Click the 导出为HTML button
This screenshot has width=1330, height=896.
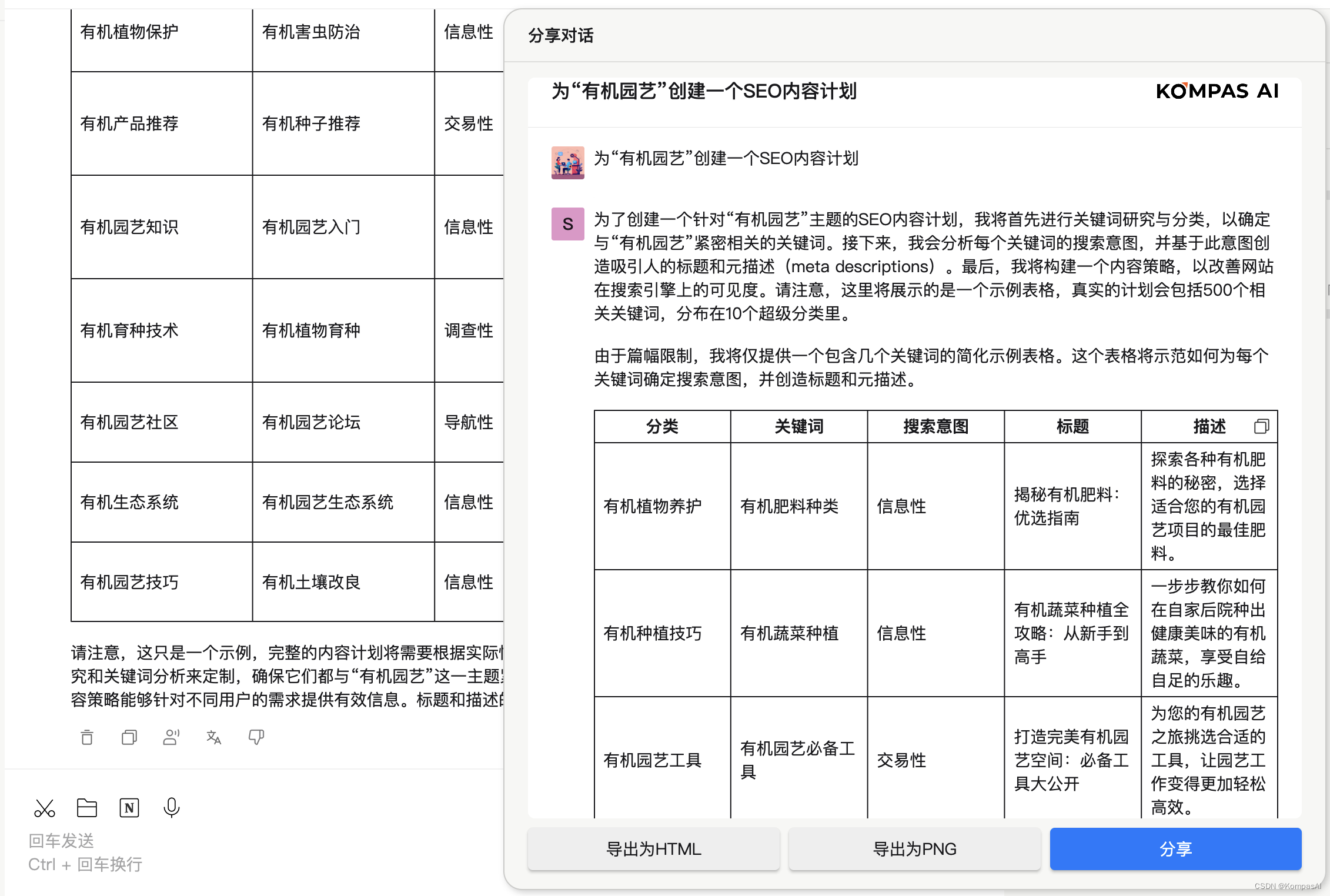tap(653, 849)
